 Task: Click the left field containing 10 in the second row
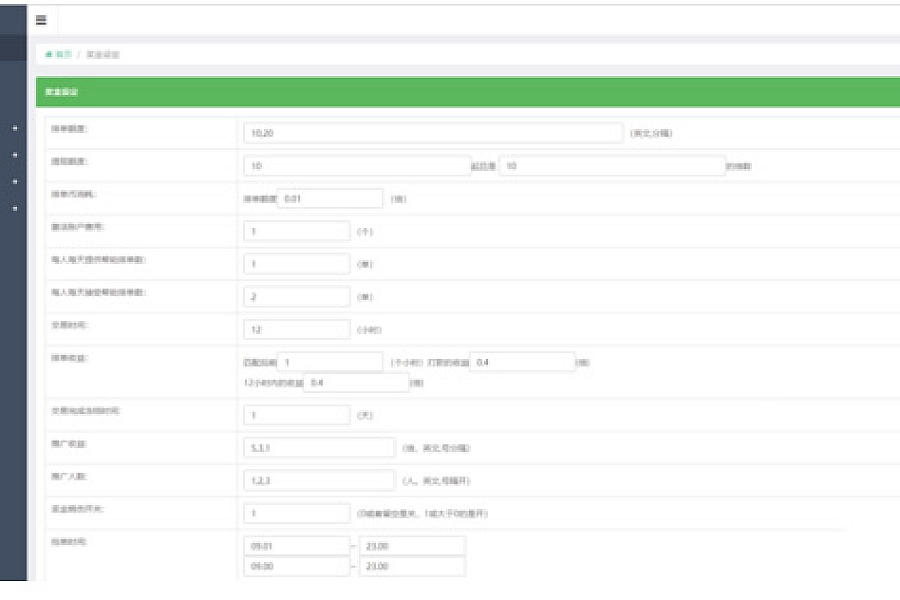pos(357,165)
